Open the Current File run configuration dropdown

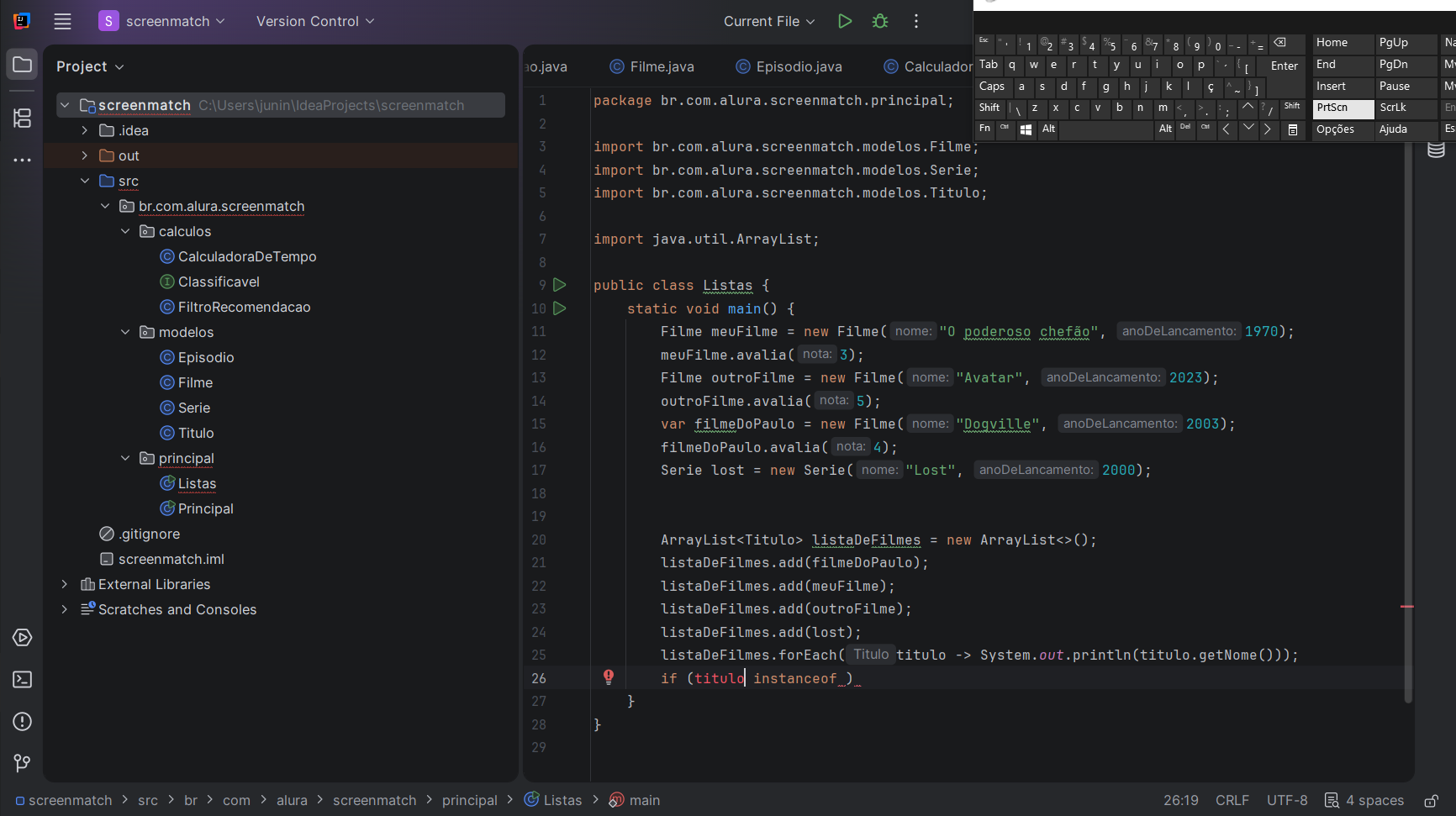[x=769, y=21]
